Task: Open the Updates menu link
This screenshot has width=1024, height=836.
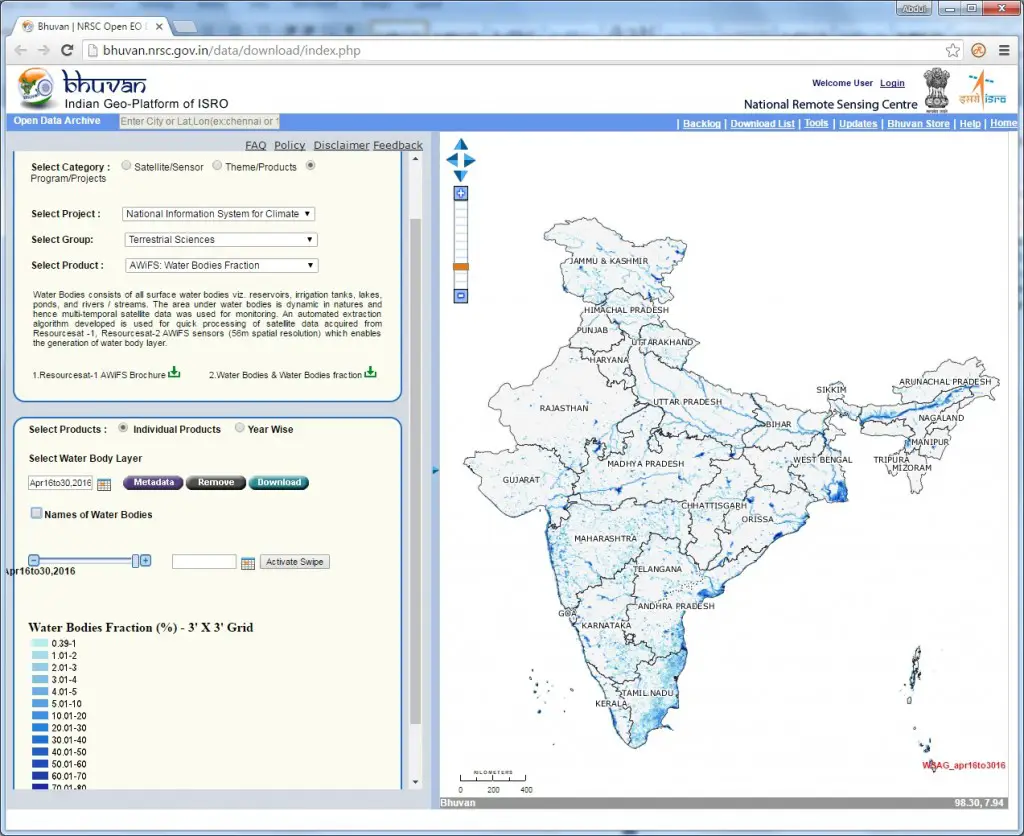Action: coord(857,123)
